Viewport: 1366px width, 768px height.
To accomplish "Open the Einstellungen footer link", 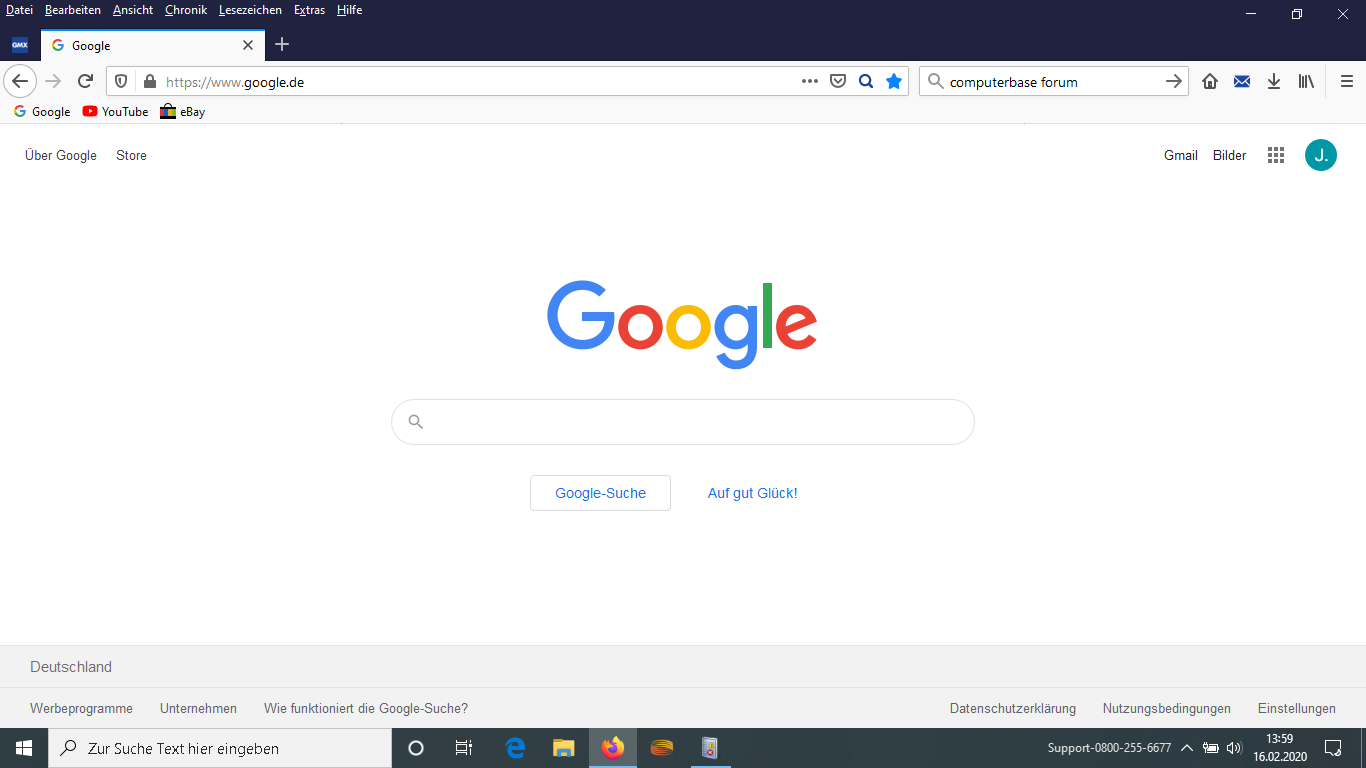I will (x=1297, y=708).
